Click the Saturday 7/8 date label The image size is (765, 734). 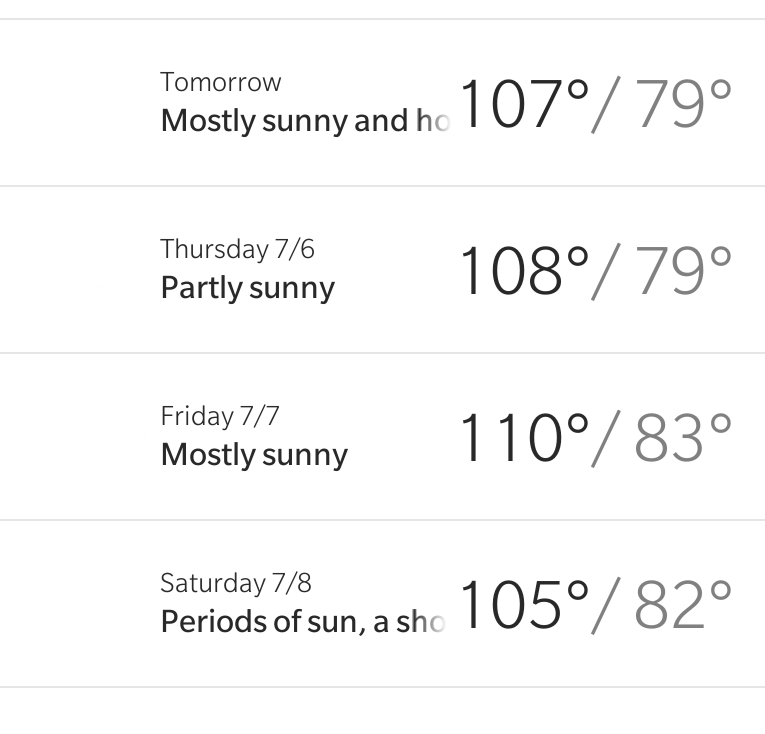click(236, 583)
